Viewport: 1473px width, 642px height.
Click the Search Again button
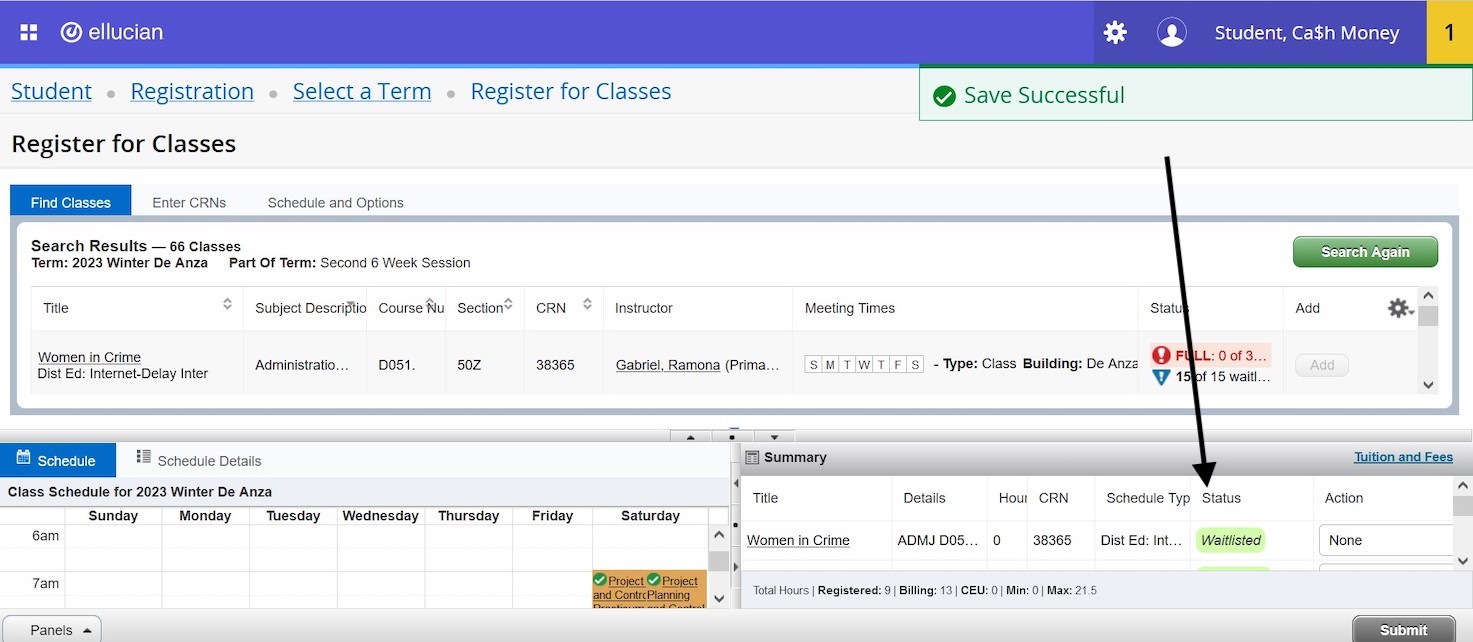[x=1364, y=252]
